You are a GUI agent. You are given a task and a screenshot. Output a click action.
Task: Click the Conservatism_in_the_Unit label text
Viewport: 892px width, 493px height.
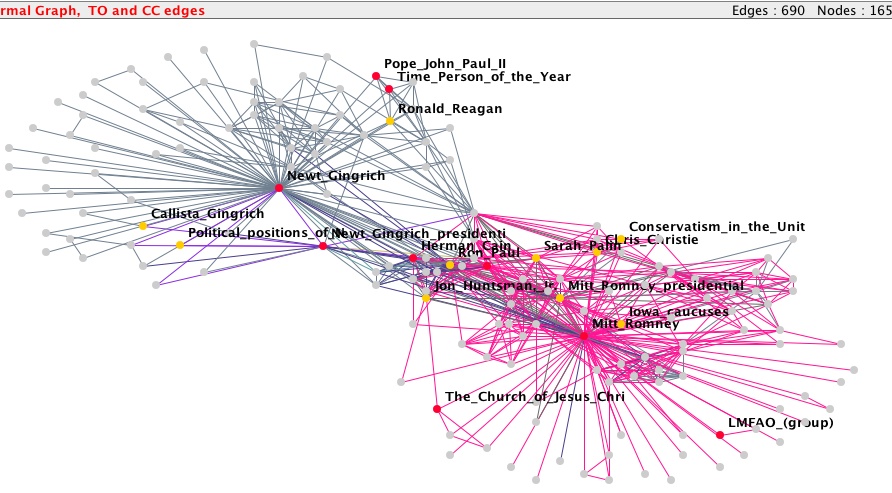pos(717,226)
